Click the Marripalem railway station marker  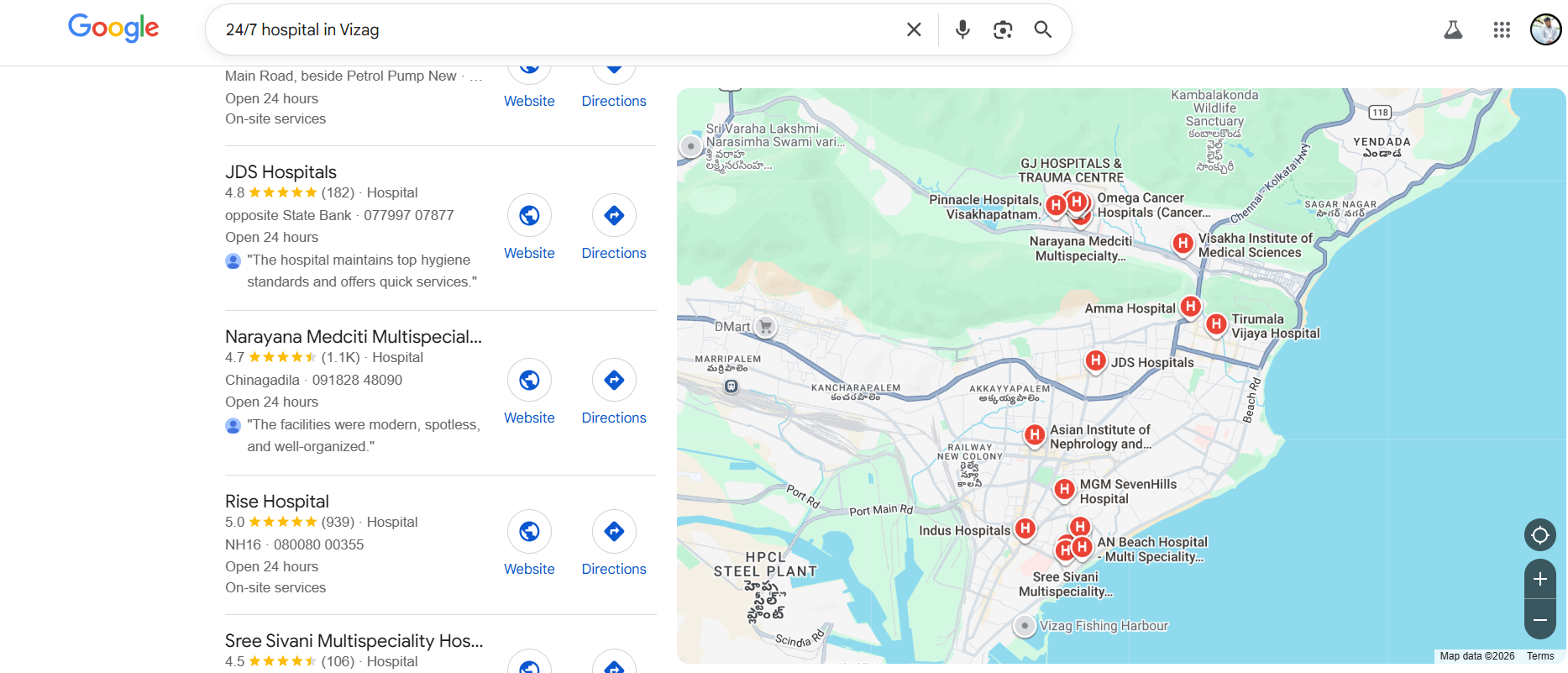(732, 386)
